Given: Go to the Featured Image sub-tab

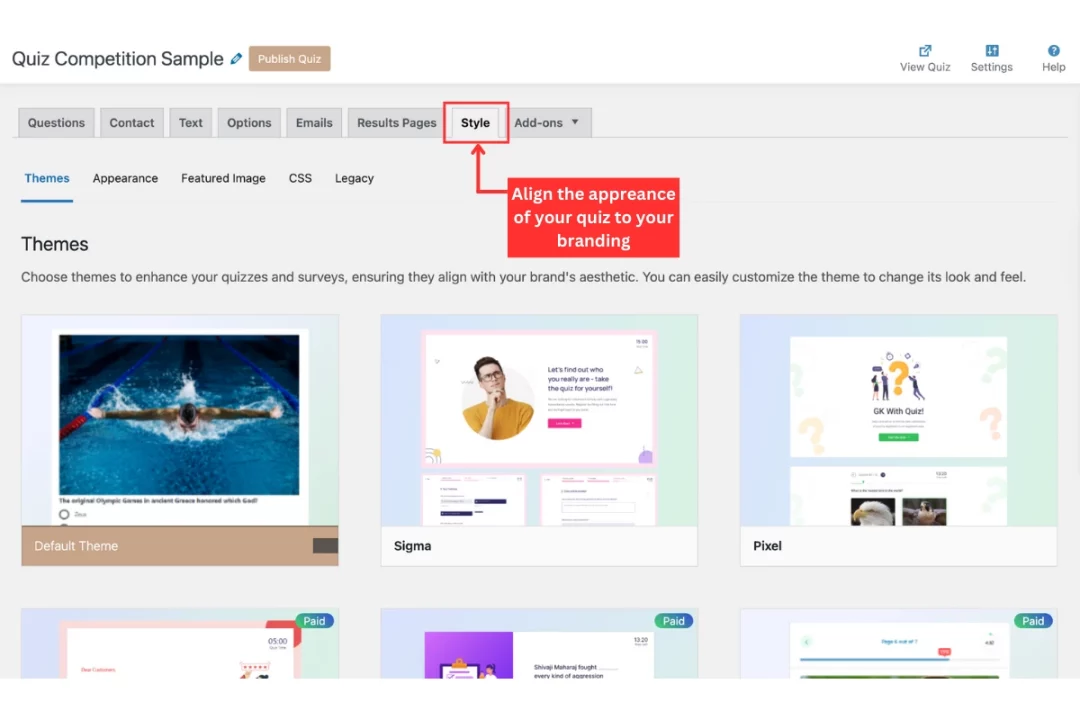Looking at the screenshot, I should [x=223, y=178].
